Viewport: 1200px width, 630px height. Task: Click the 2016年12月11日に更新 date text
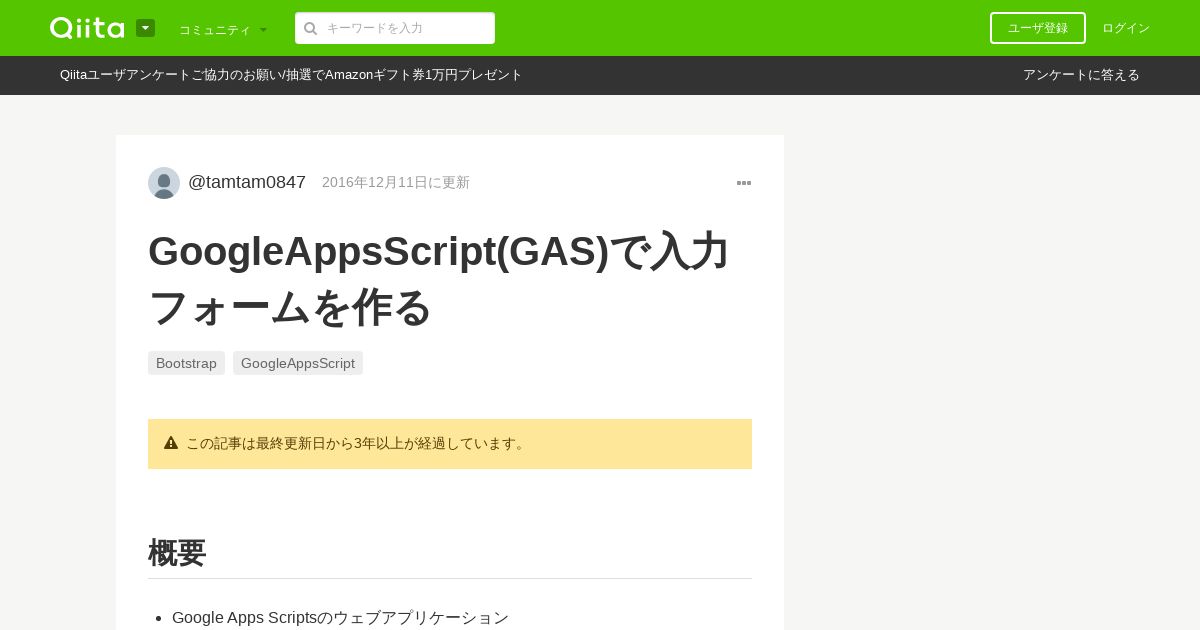[396, 182]
